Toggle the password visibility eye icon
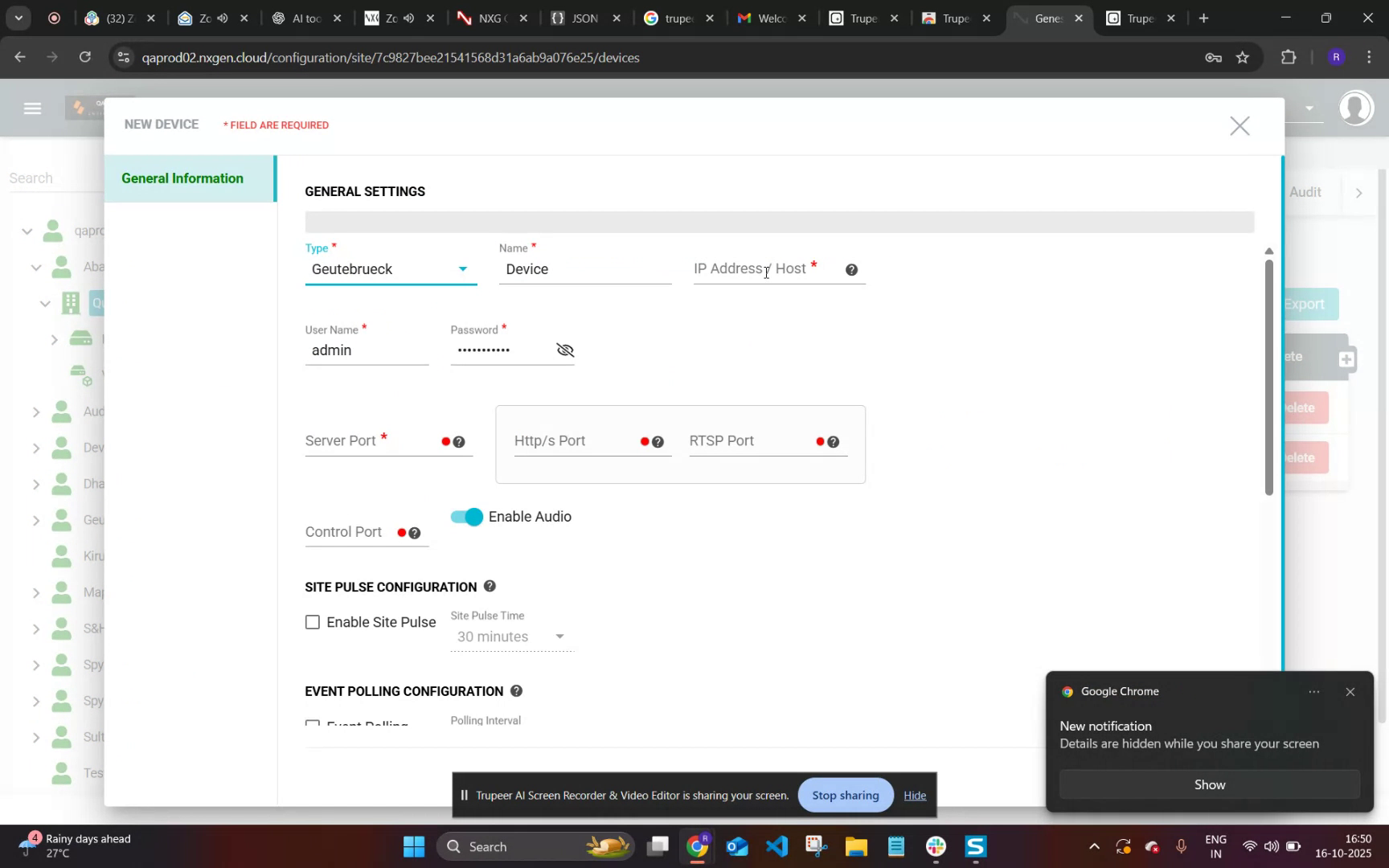Image resolution: width=1389 pixels, height=868 pixels. (x=565, y=350)
